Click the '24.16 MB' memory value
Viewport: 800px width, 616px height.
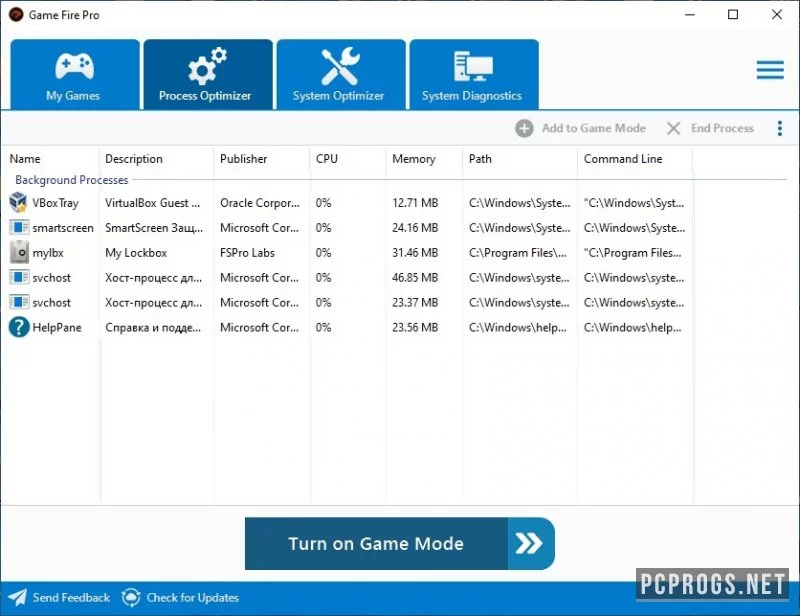415,228
